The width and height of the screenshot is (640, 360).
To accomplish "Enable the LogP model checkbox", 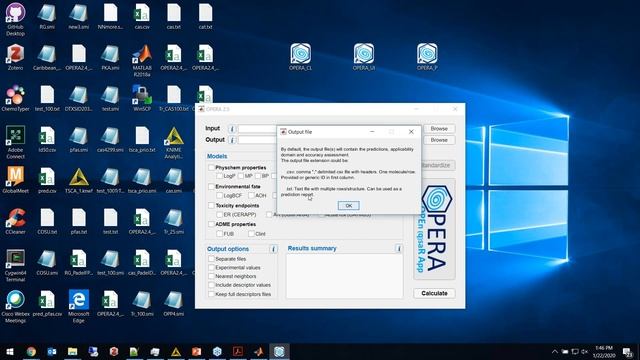I will tap(220, 176).
